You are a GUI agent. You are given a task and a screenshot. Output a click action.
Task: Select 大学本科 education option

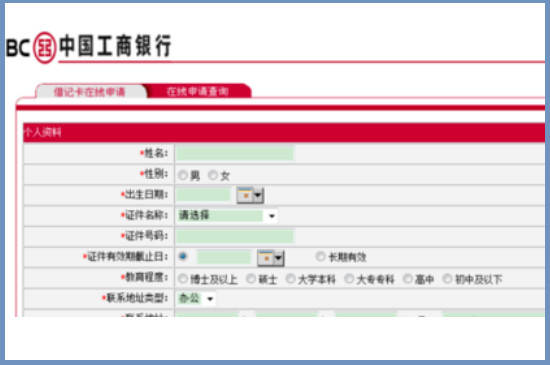point(290,279)
